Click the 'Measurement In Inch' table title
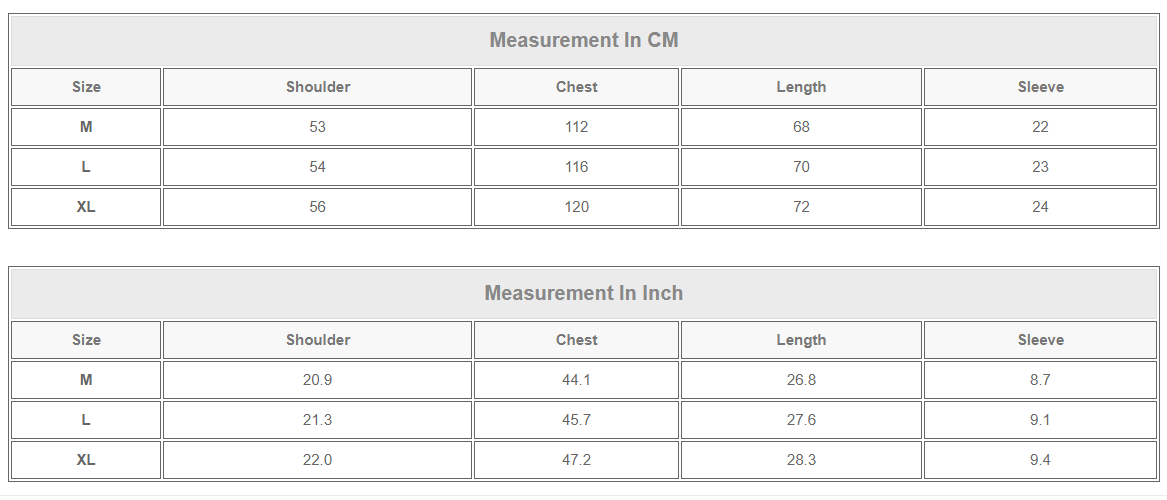Image resolution: width=1167 pixels, height=500 pixels. tap(583, 293)
